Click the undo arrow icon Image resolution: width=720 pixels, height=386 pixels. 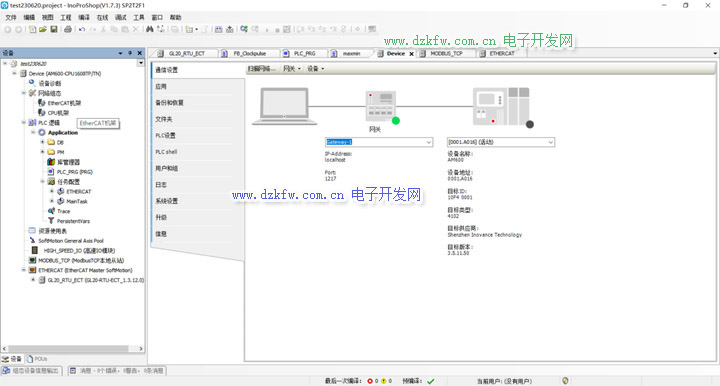(82, 29)
